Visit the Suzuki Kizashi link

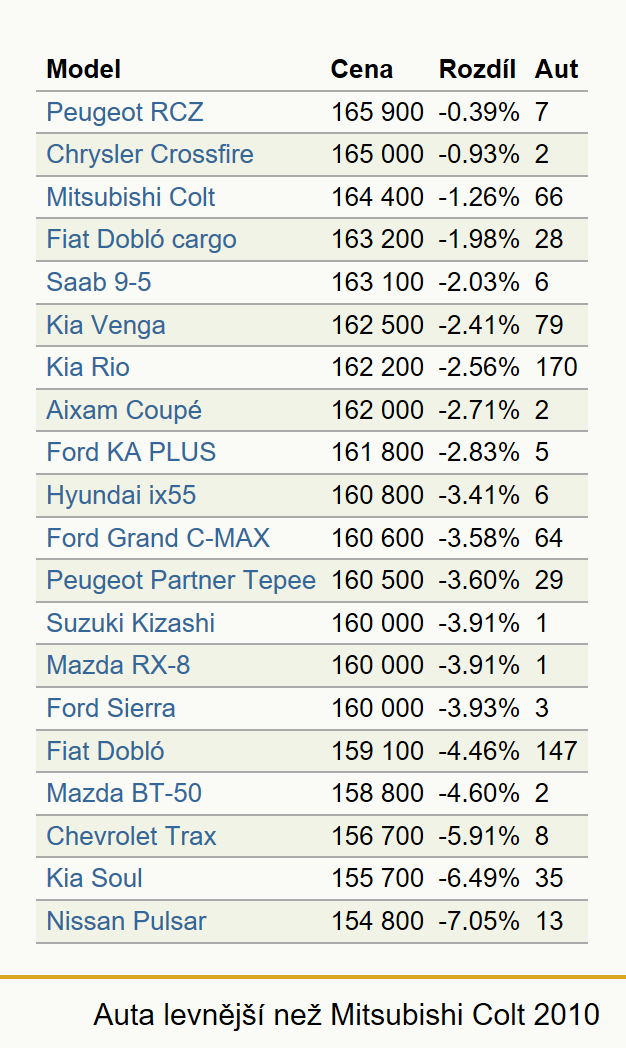(131, 623)
